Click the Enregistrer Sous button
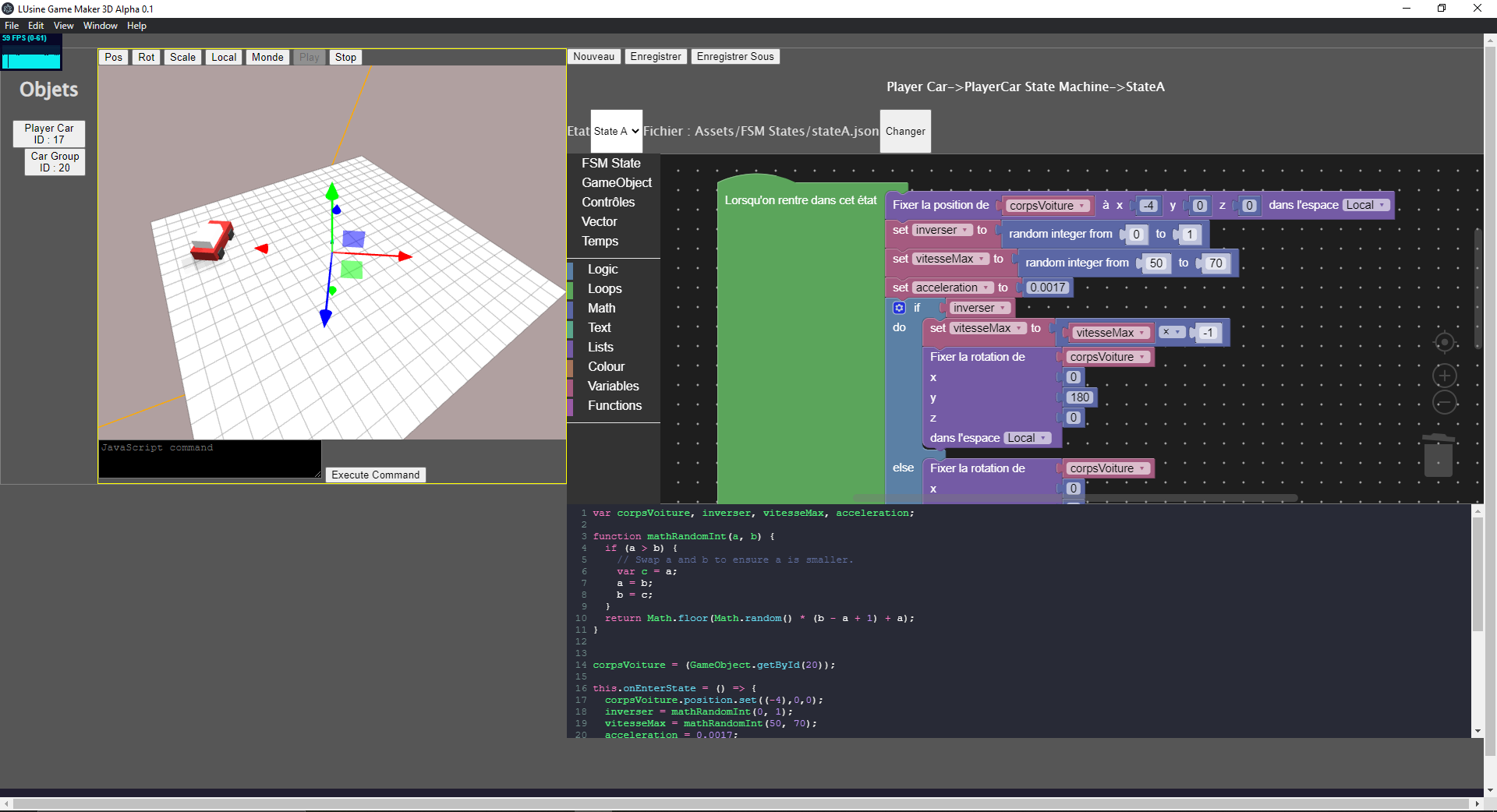This screenshot has height=812, width=1497. coord(735,56)
